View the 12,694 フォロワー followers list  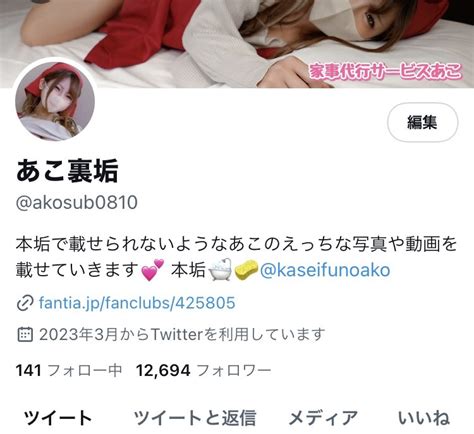click(203, 370)
